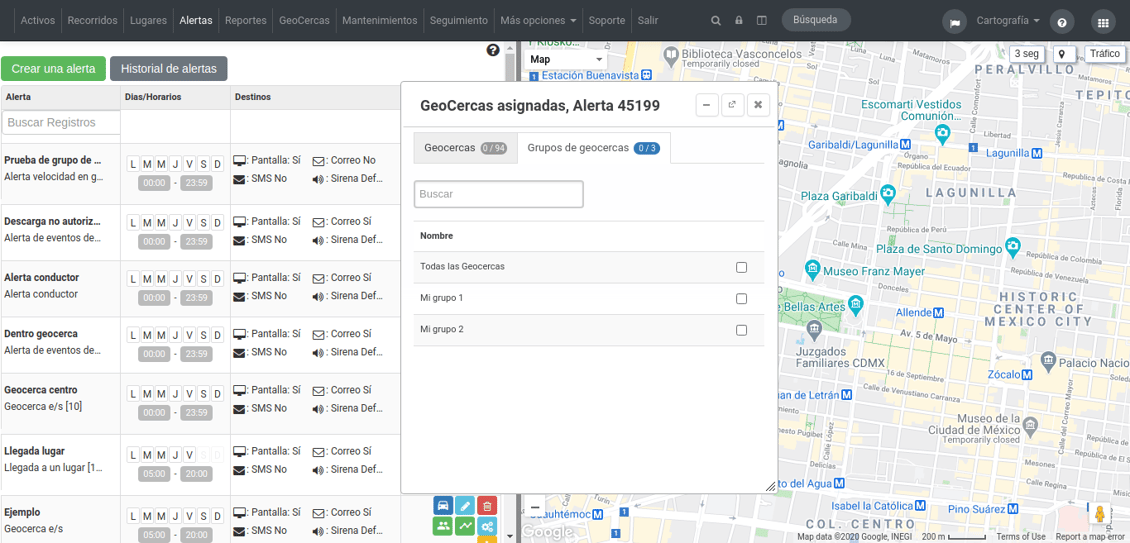Click Museo Franz Mayer marker on map
The width and height of the screenshot is (1130, 543).
coord(813,271)
